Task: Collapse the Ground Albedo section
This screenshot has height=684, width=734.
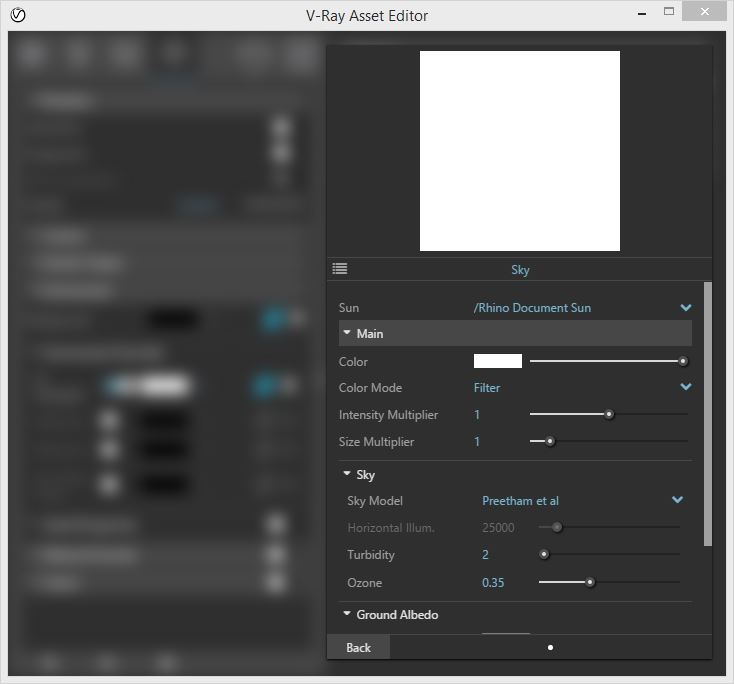Action: coord(347,614)
